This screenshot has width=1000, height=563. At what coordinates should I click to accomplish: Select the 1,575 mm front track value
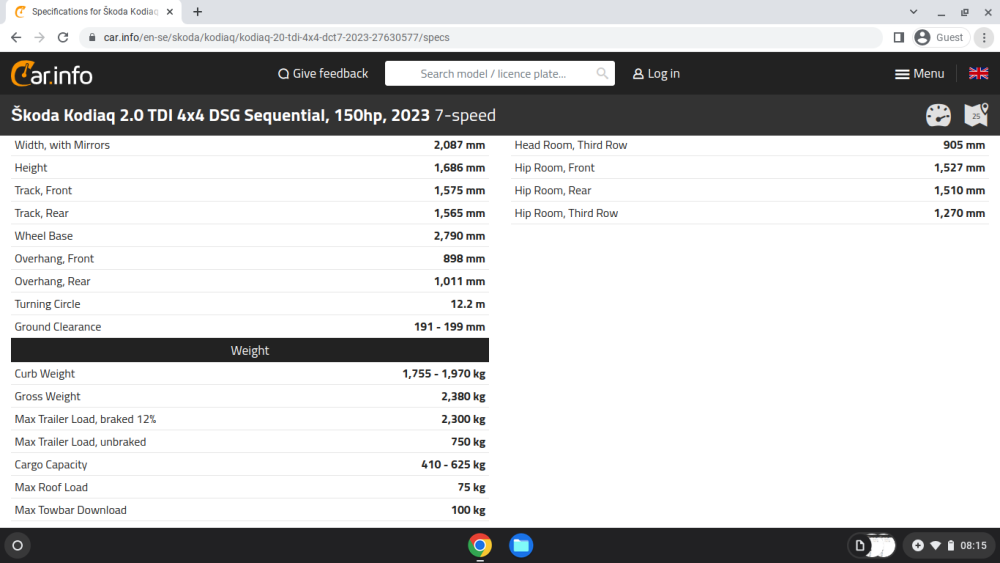(459, 191)
